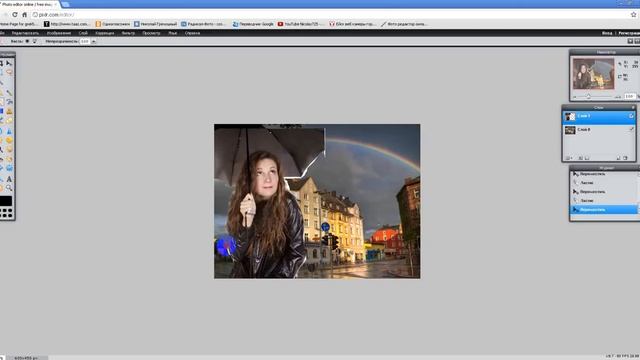Screen dimensions: 640x360
Task: Click the opacity value input field
Action: 84,41
